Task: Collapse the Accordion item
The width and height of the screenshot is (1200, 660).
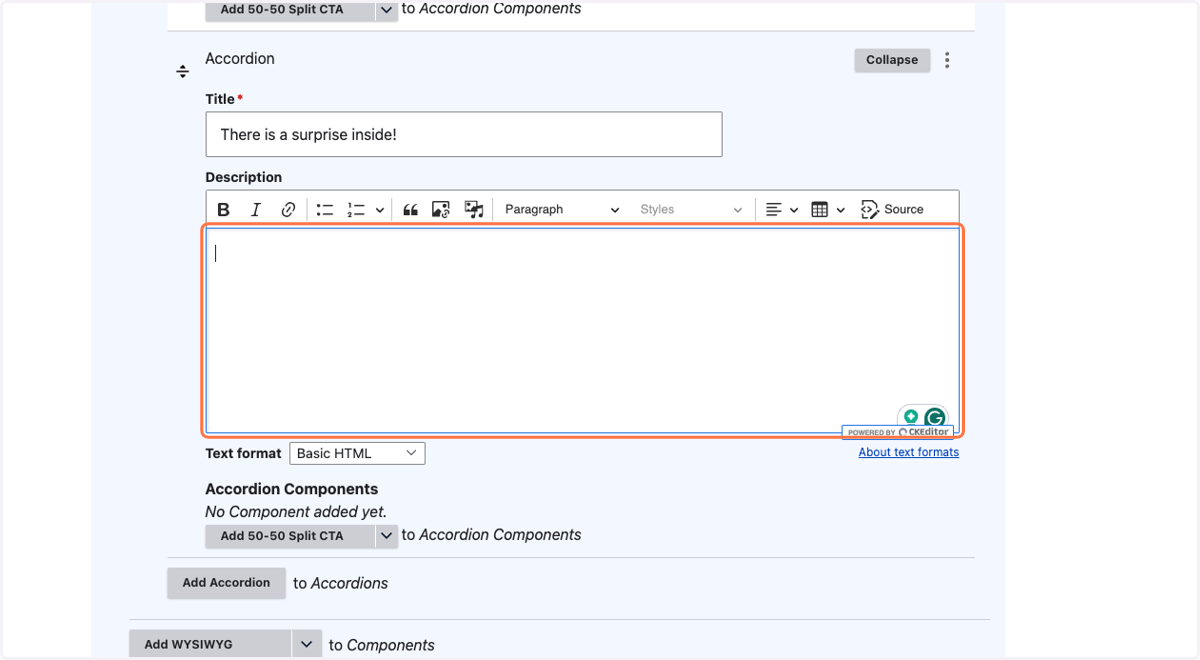Action: (892, 60)
